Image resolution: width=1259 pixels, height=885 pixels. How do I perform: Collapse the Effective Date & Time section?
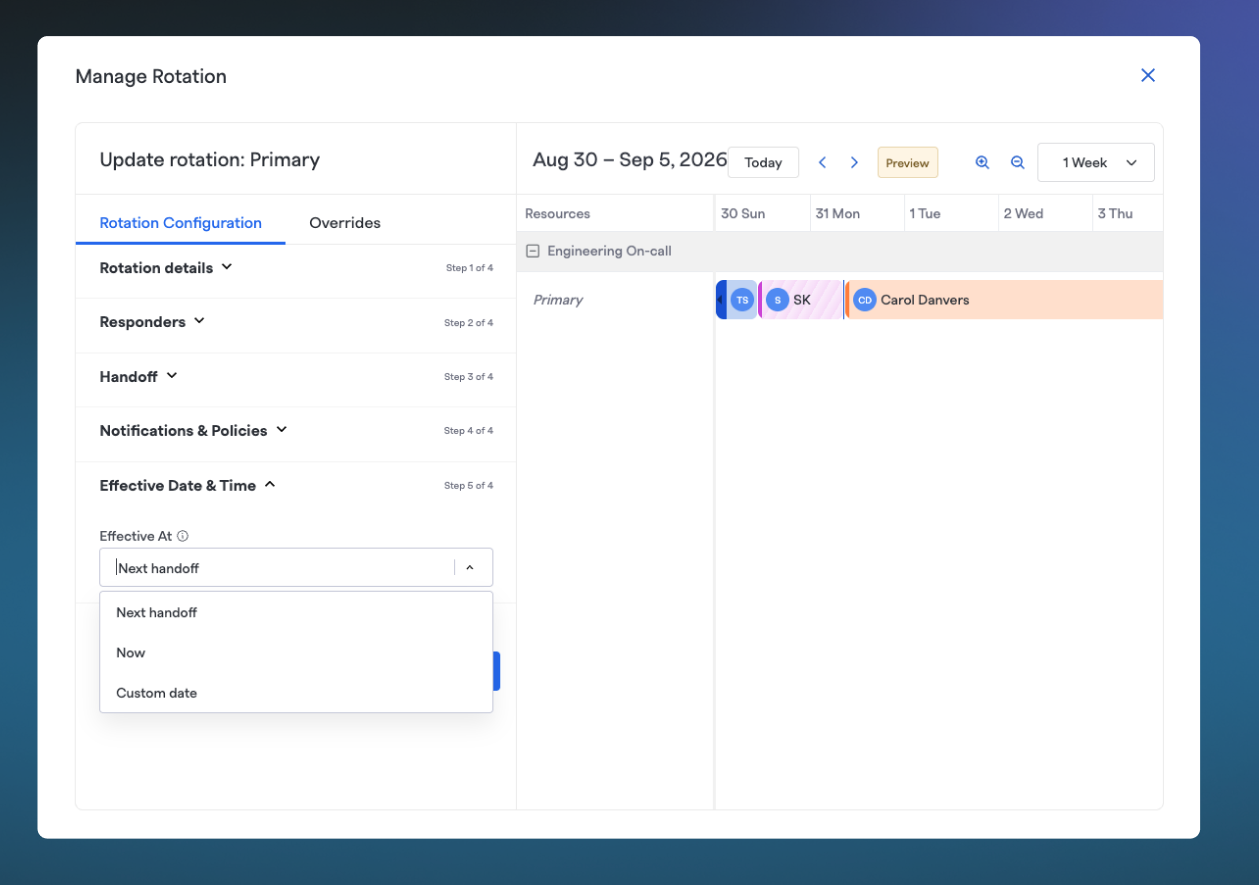click(187, 485)
